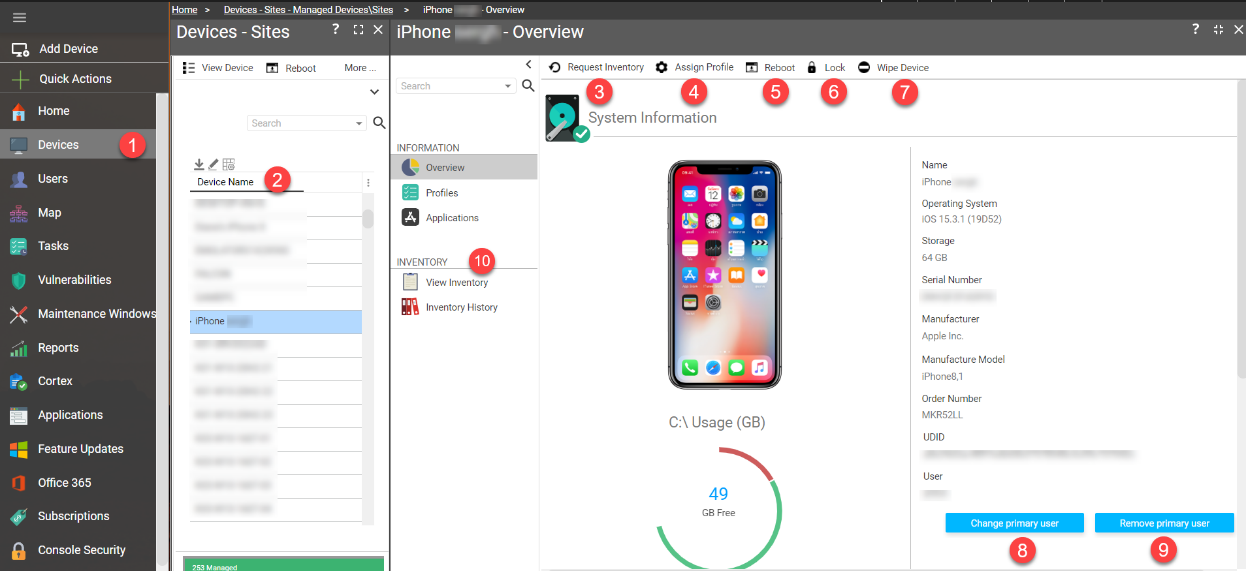Click Change primary user button

point(1014,523)
